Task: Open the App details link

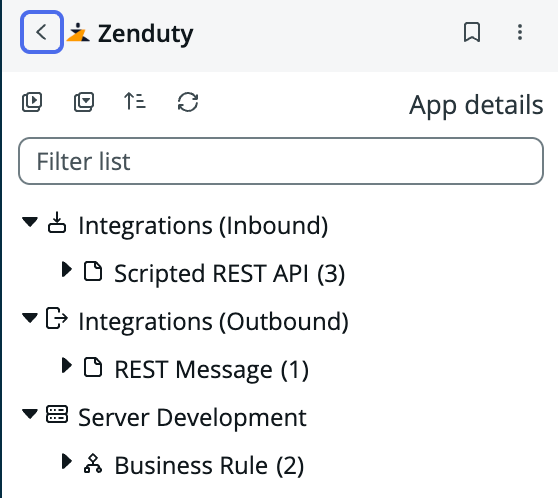Action: click(476, 105)
